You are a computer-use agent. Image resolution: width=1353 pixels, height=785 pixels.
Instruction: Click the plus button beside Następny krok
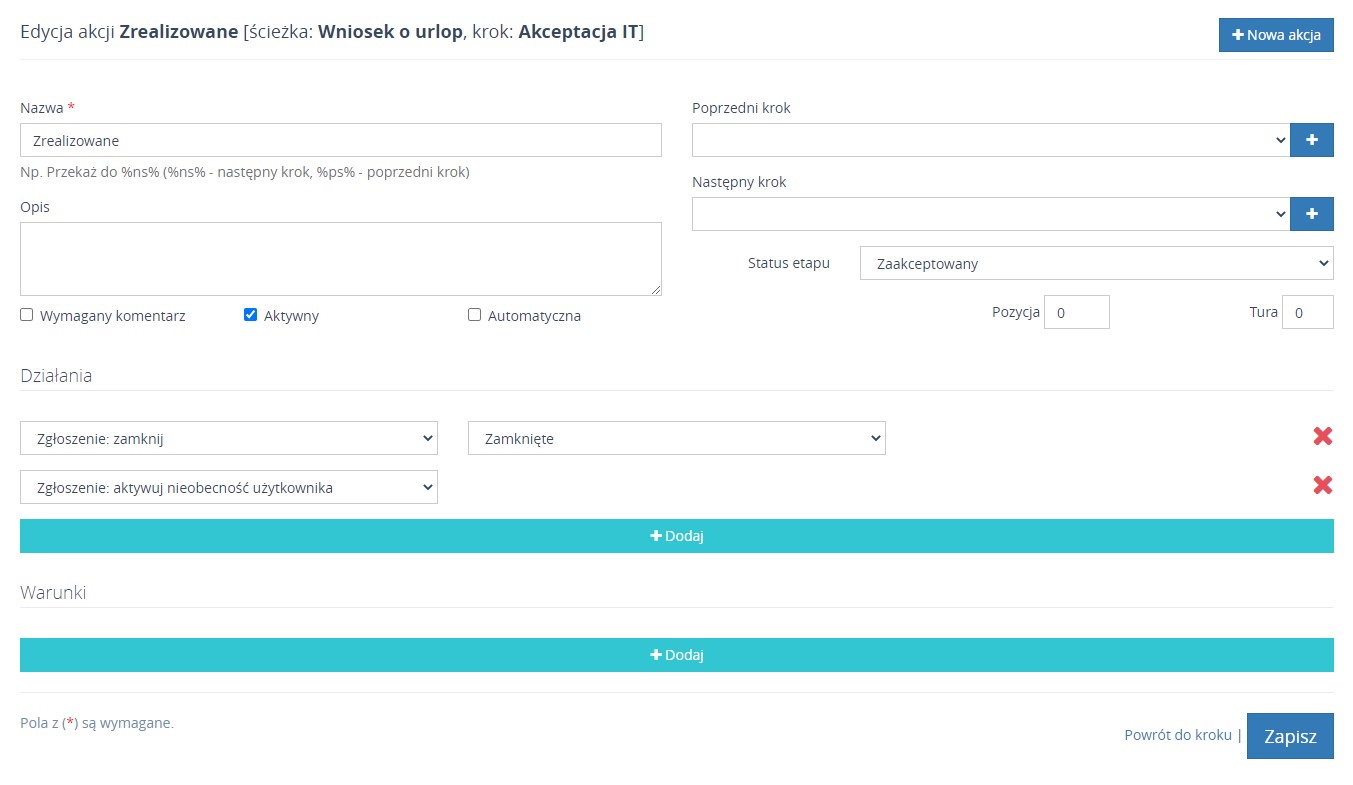(x=1311, y=214)
